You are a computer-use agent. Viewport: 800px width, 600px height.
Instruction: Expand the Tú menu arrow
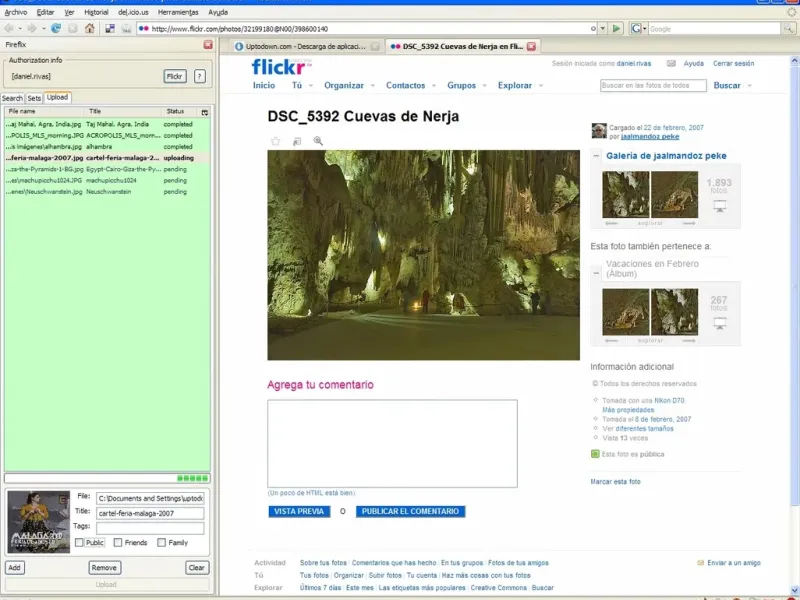(311, 86)
